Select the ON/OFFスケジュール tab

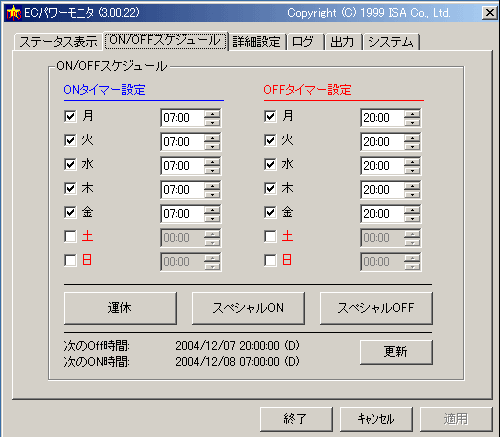pyautogui.click(x=165, y=41)
